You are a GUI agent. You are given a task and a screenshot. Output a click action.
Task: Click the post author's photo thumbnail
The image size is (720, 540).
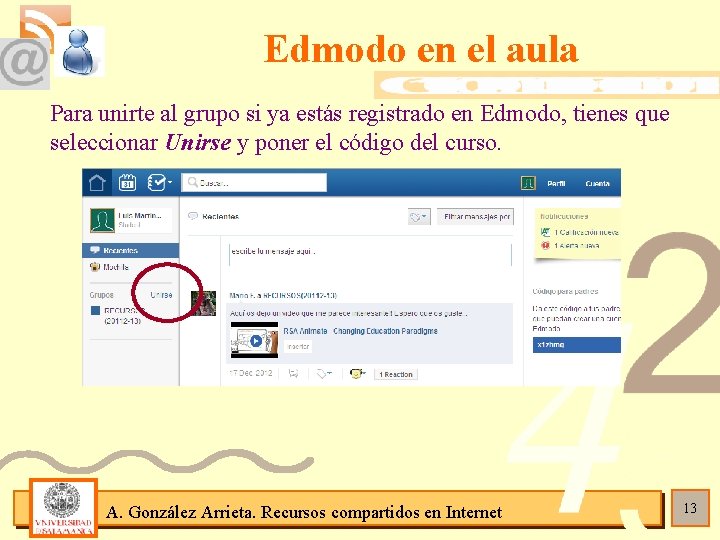coord(203,303)
